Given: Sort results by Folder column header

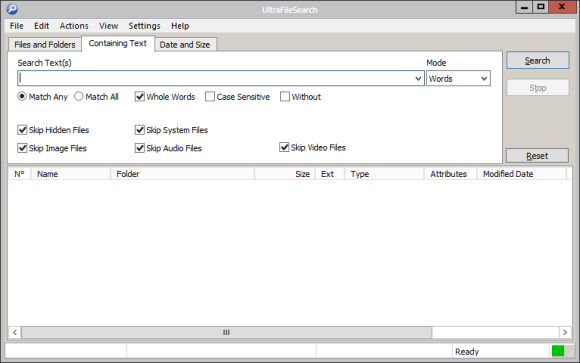Looking at the screenshot, I should pyautogui.click(x=182, y=174).
